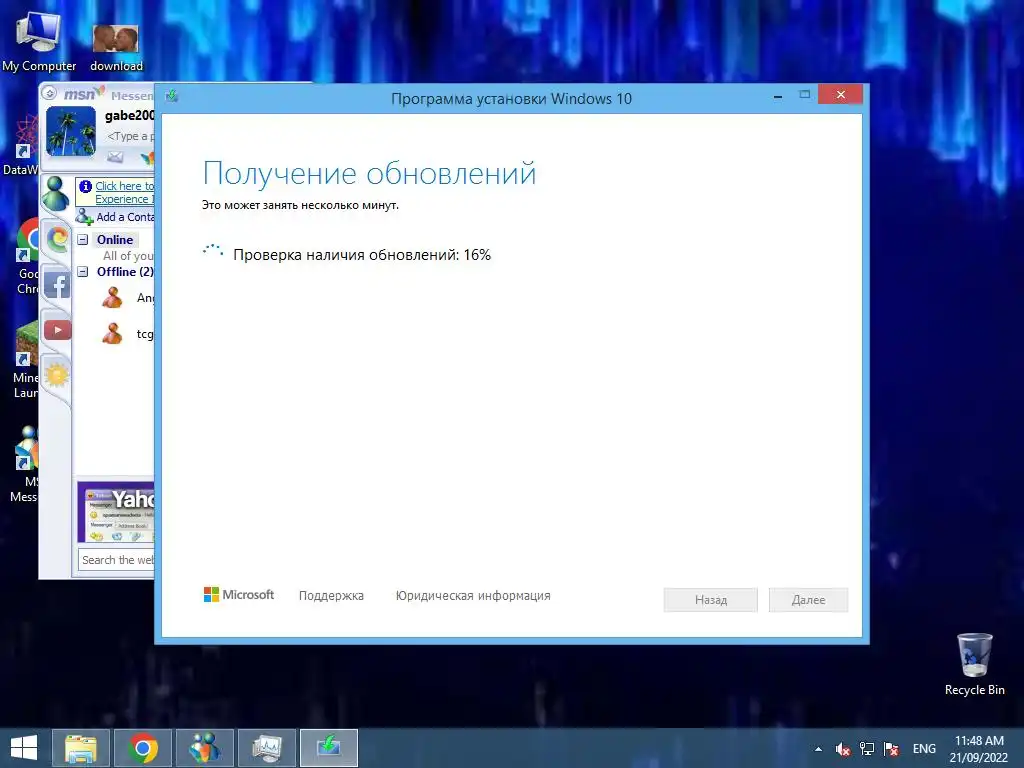Collapse the Online contacts group
Screen dimensions: 1024x768
pyautogui.click(x=83, y=240)
